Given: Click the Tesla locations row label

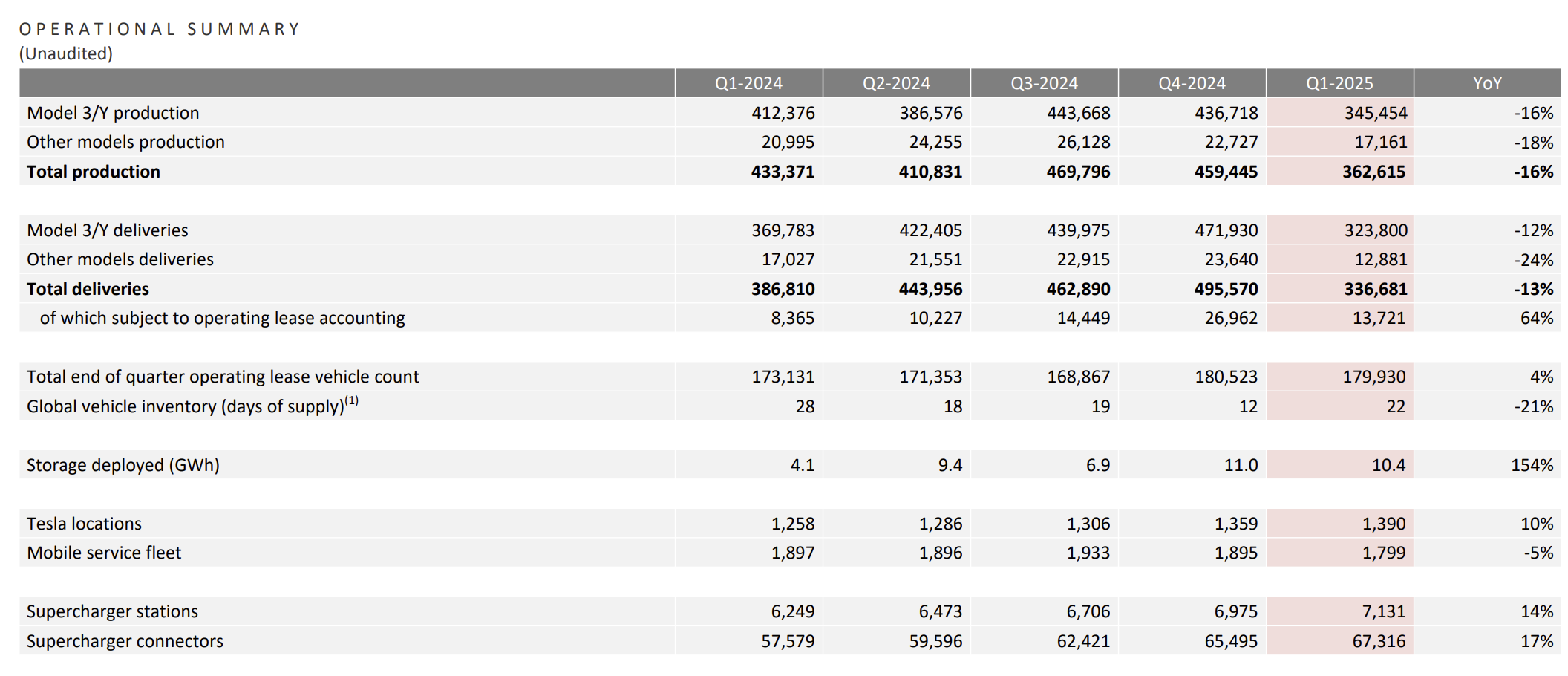Looking at the screenshot, I should click(84, 524).
